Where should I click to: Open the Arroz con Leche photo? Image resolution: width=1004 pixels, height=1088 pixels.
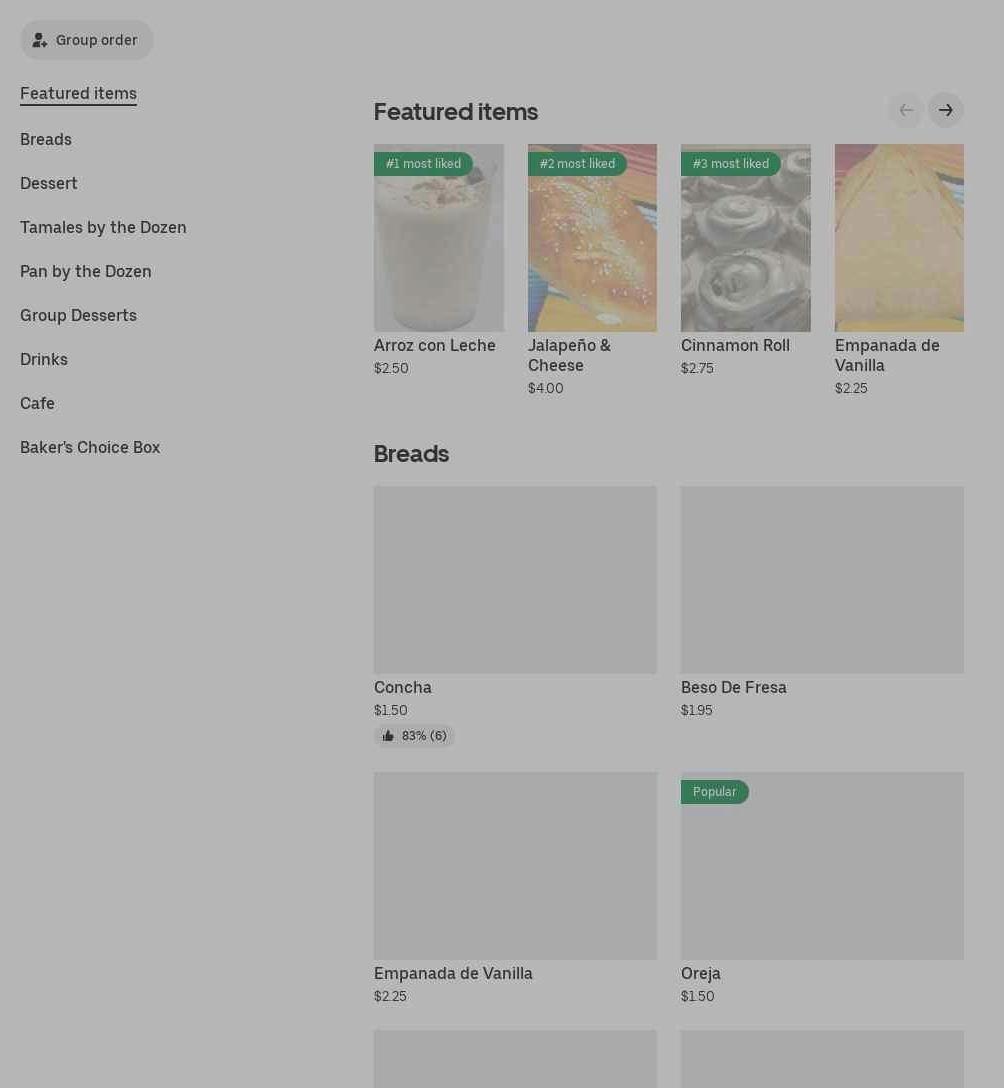tap(439, 240)
